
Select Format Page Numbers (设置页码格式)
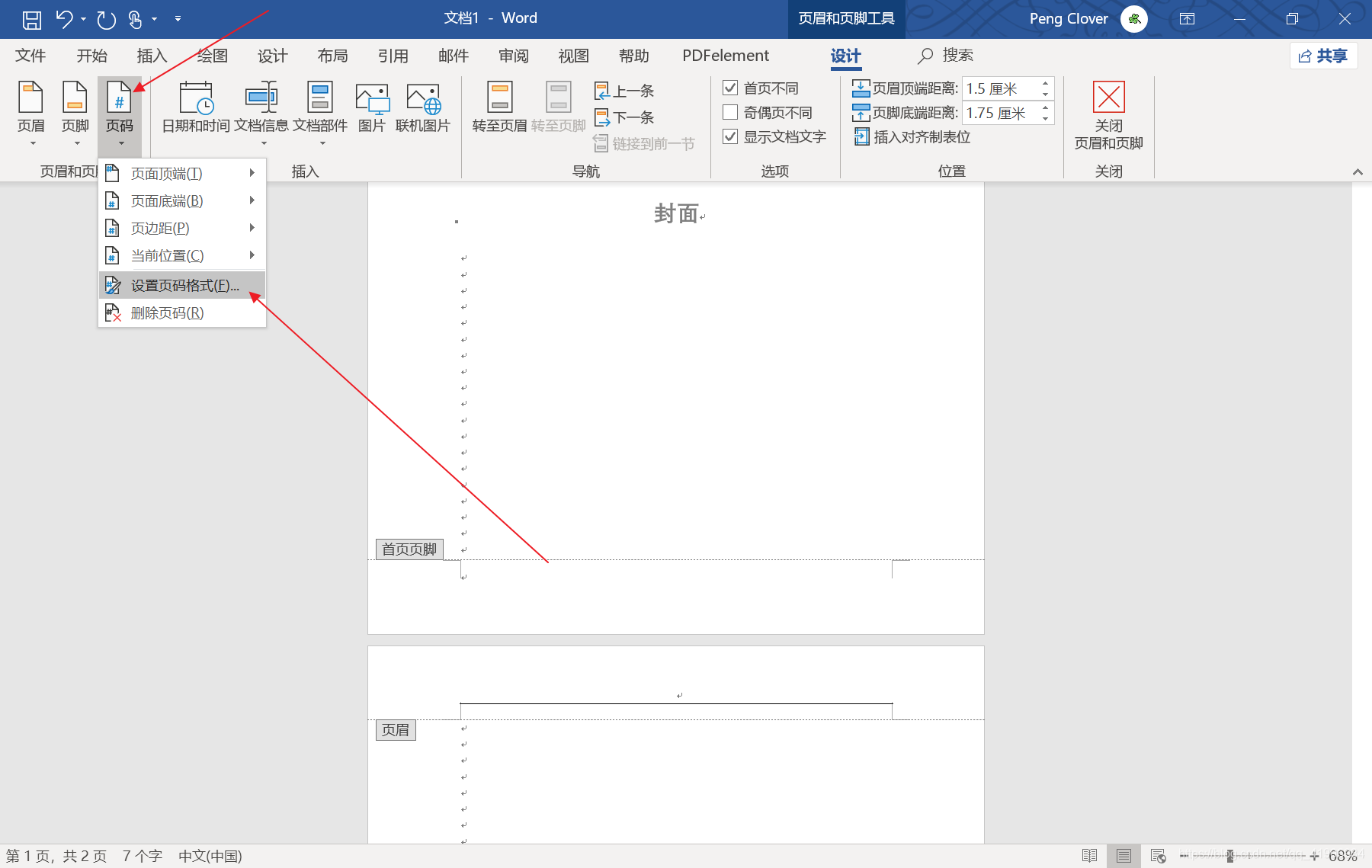click(x=182, y=286)
